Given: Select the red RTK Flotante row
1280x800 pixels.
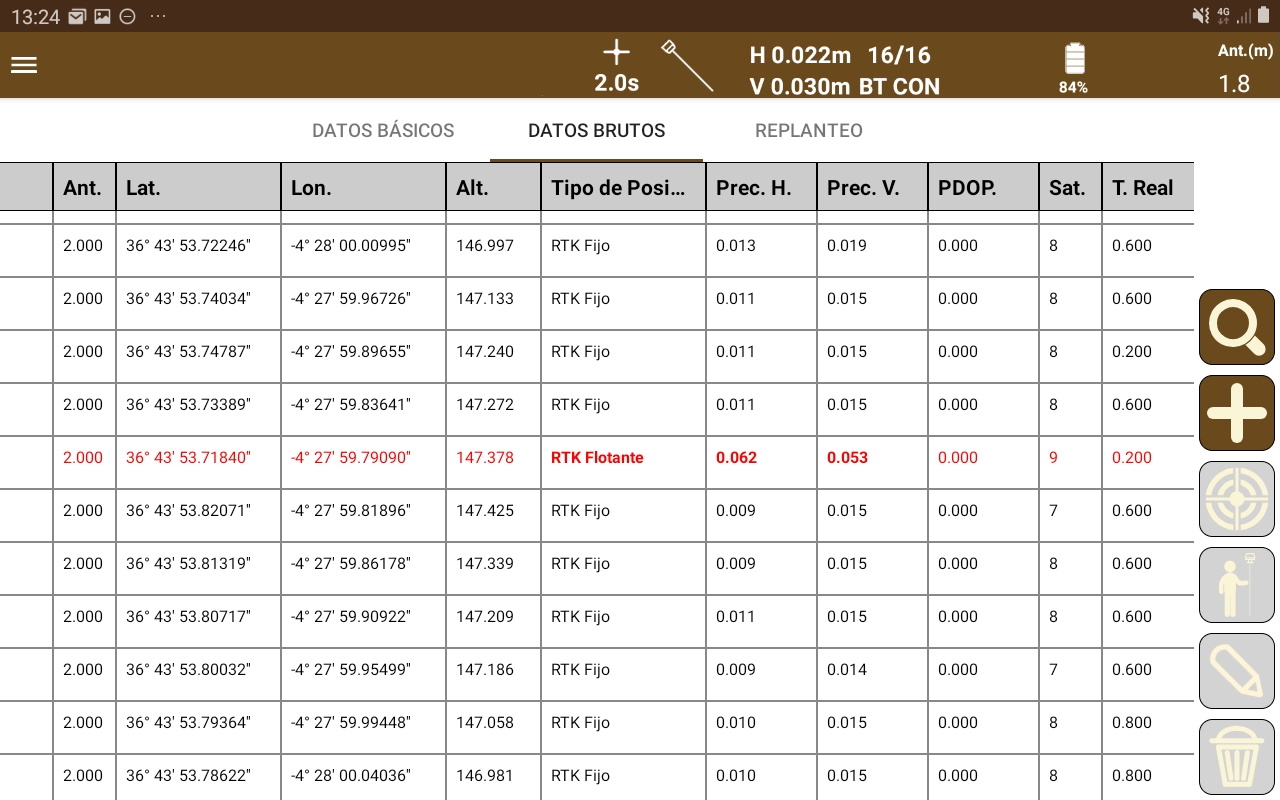Looking at the screenshot, I should (597, 458).
